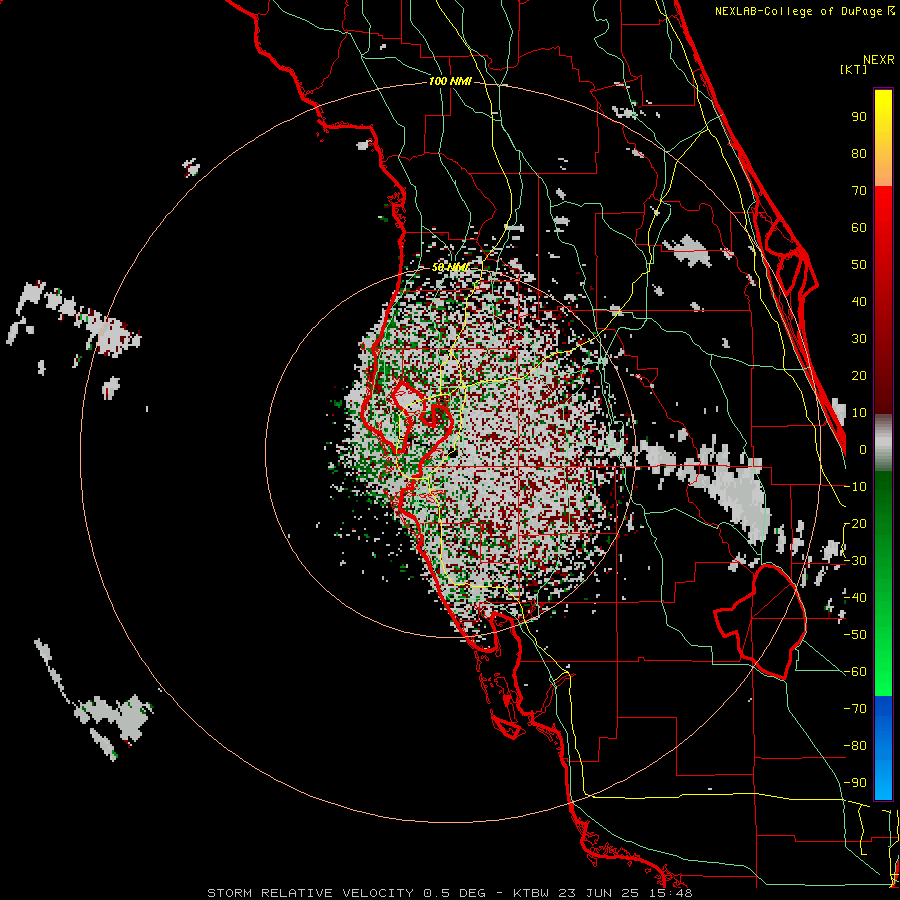Select the positive 10 value on scale
The image size is (900, 900).
tap(859, 413)
